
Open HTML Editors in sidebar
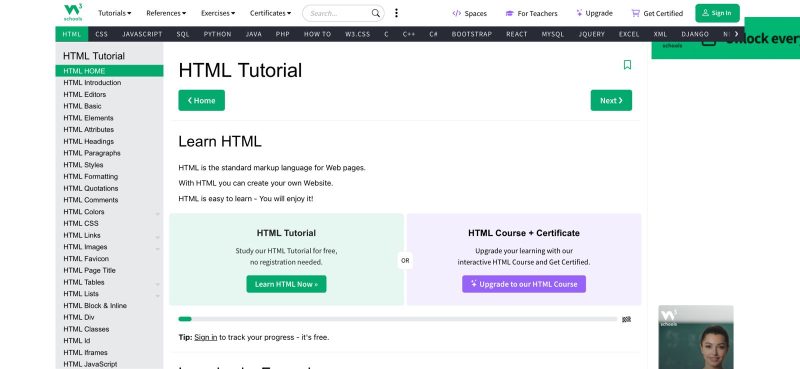[109, 94]
